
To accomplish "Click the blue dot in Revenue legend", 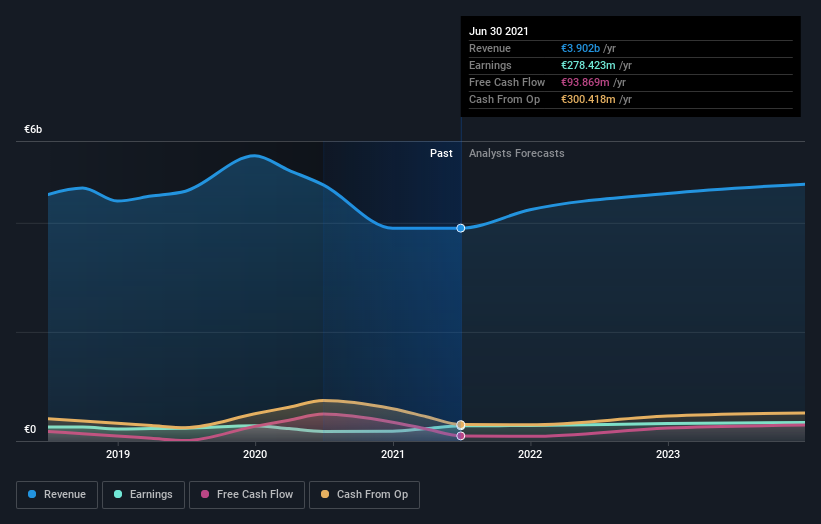I will tap(32, 494).
